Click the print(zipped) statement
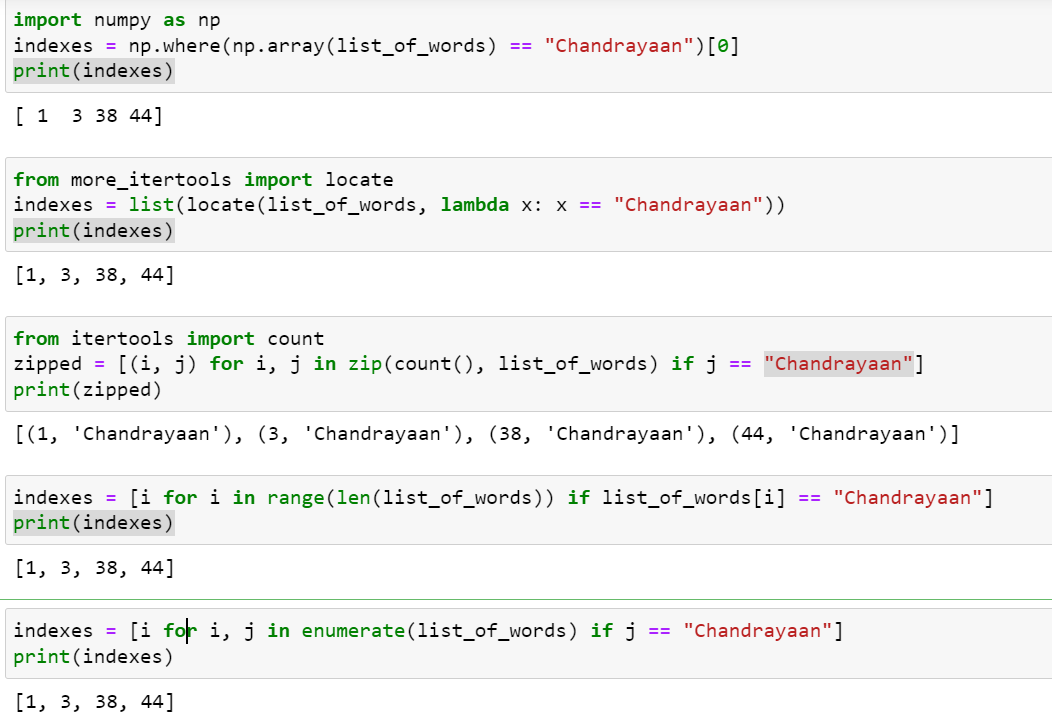The image size is (1052, 728). [x=80, y=389]
